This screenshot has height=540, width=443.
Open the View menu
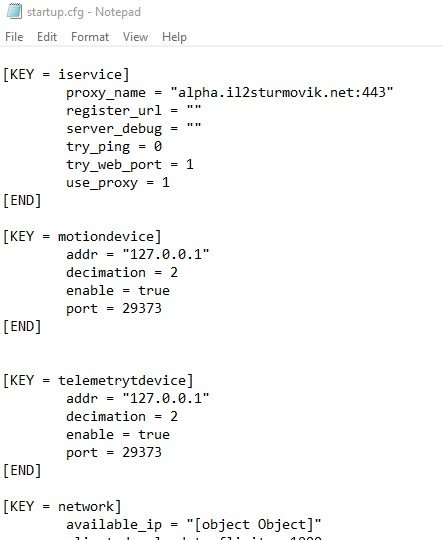[x=135, y=37]
